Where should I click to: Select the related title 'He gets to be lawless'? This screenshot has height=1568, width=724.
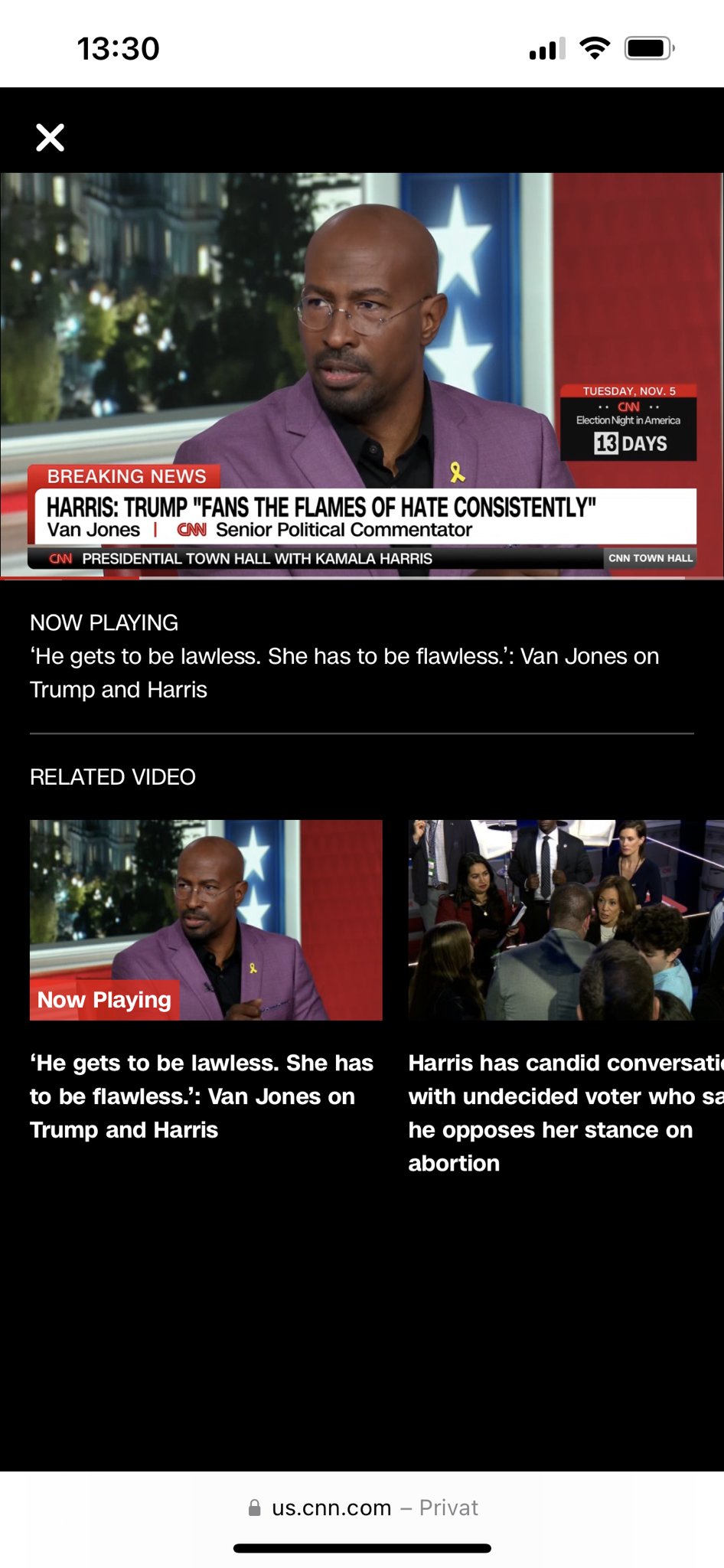[x=202, y=1096]
